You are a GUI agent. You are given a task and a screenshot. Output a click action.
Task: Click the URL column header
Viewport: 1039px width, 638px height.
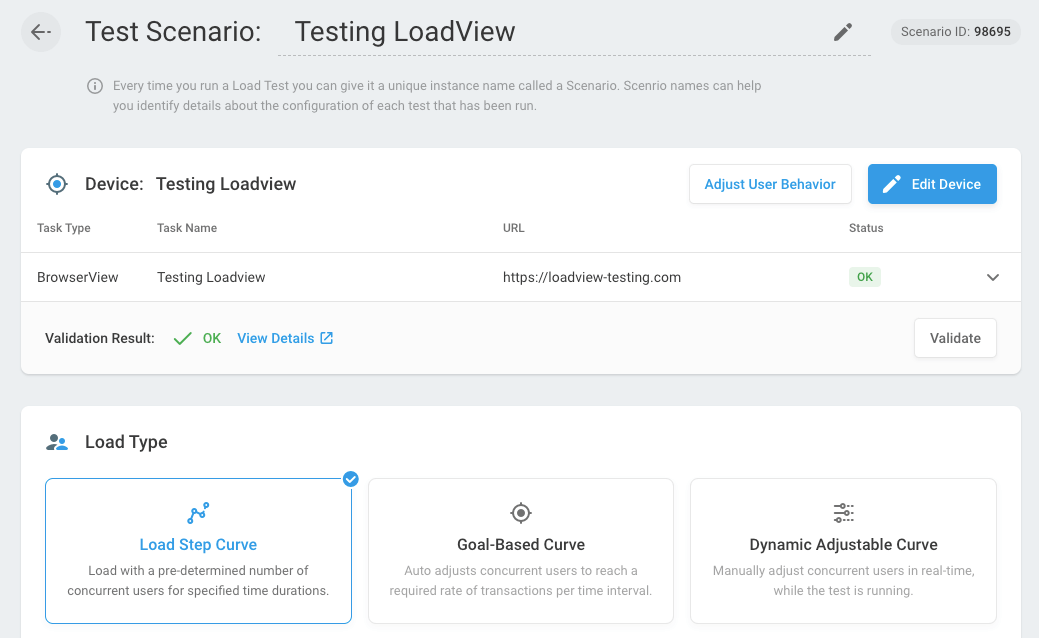click(x=514, y=228)
